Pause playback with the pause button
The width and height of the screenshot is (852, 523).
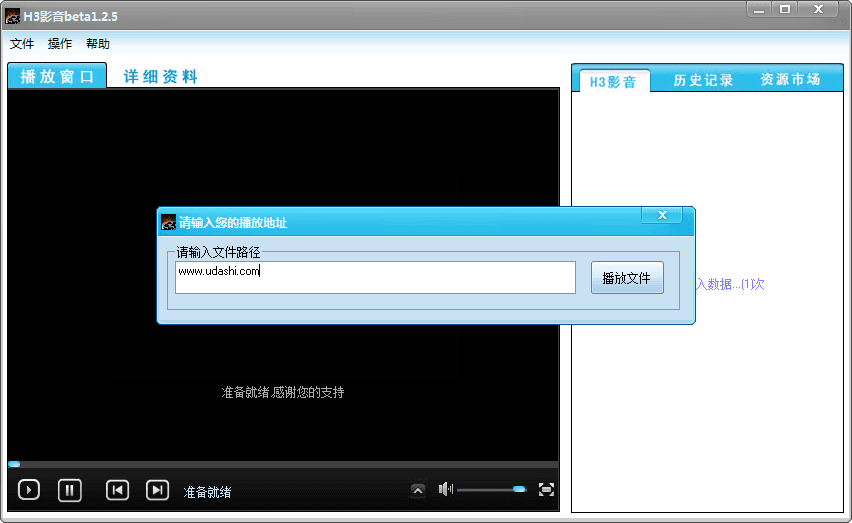click(x=69, y=490)
